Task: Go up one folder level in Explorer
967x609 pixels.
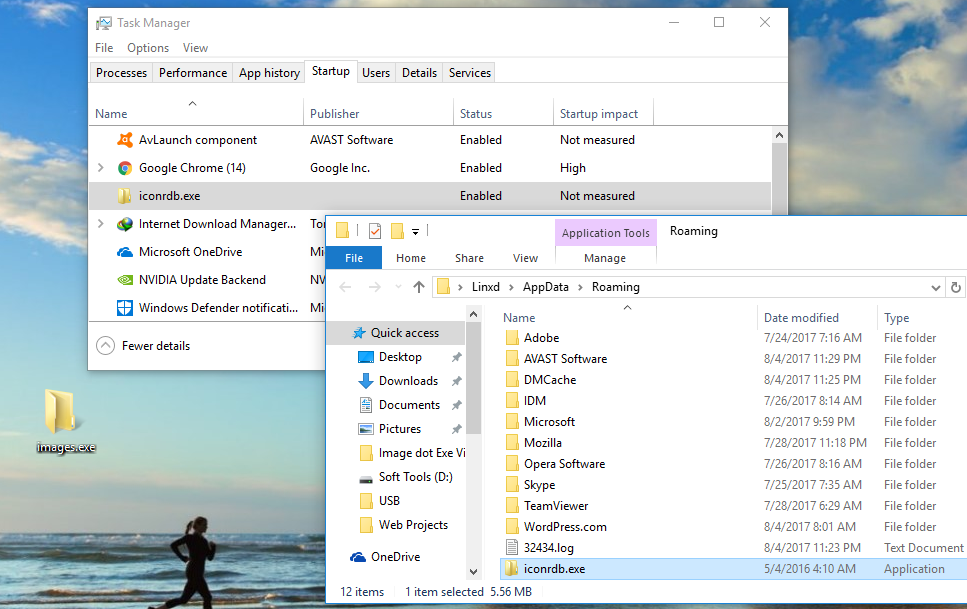Action: [419, 287]
